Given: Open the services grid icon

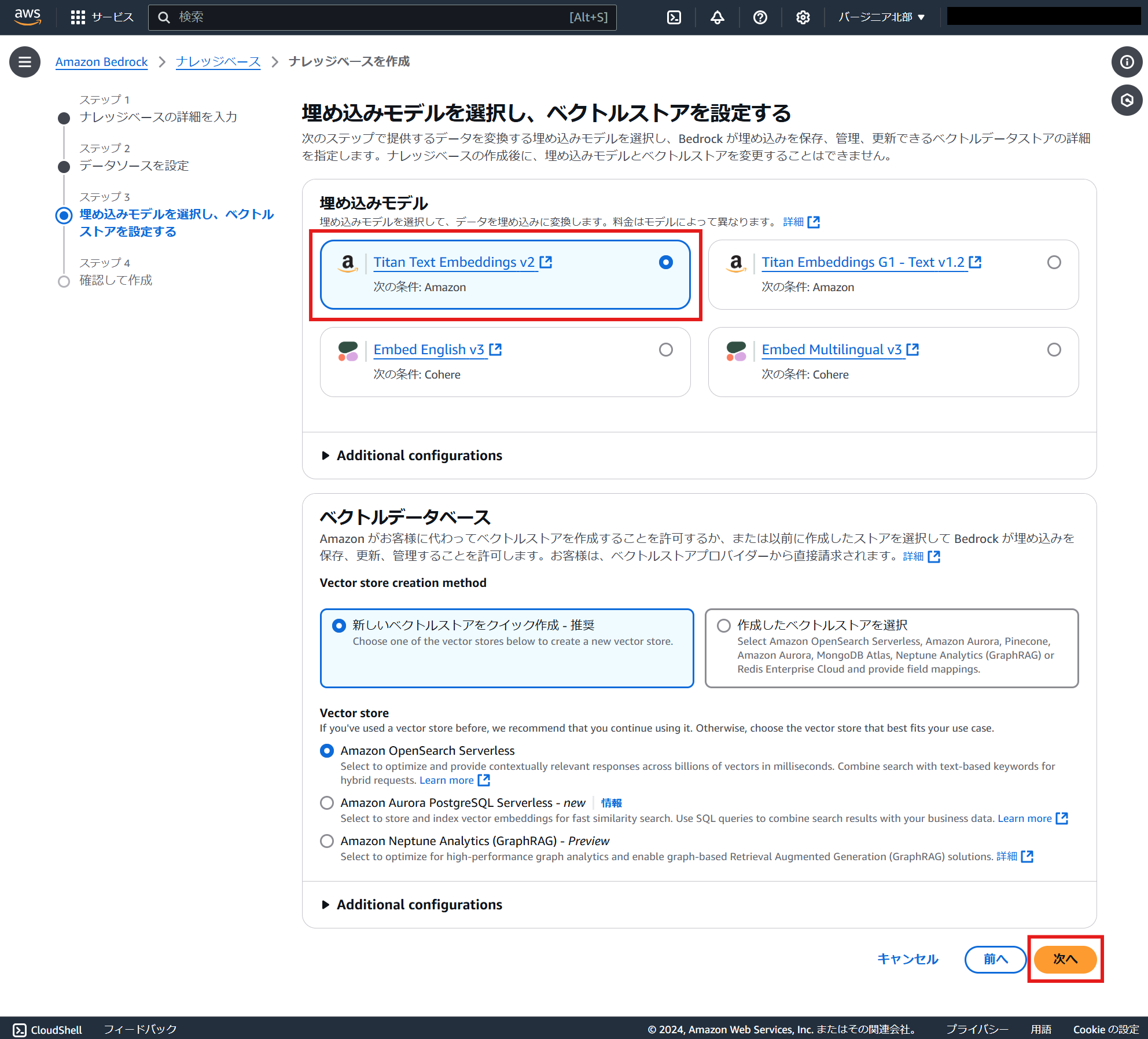Looking at the screenshot, I should (78, 17).
